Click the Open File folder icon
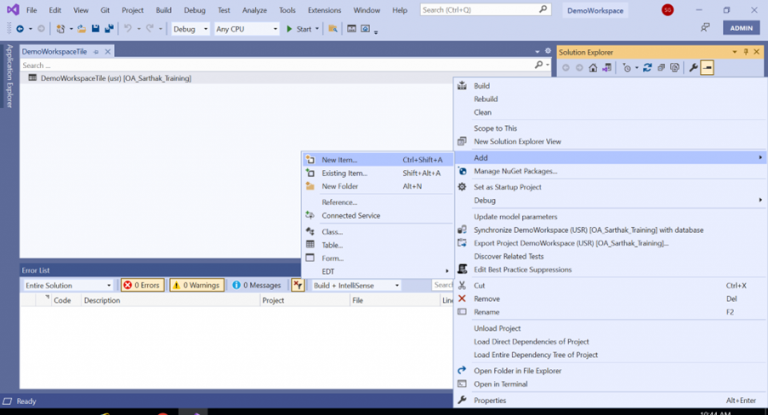 coord(81,29)
